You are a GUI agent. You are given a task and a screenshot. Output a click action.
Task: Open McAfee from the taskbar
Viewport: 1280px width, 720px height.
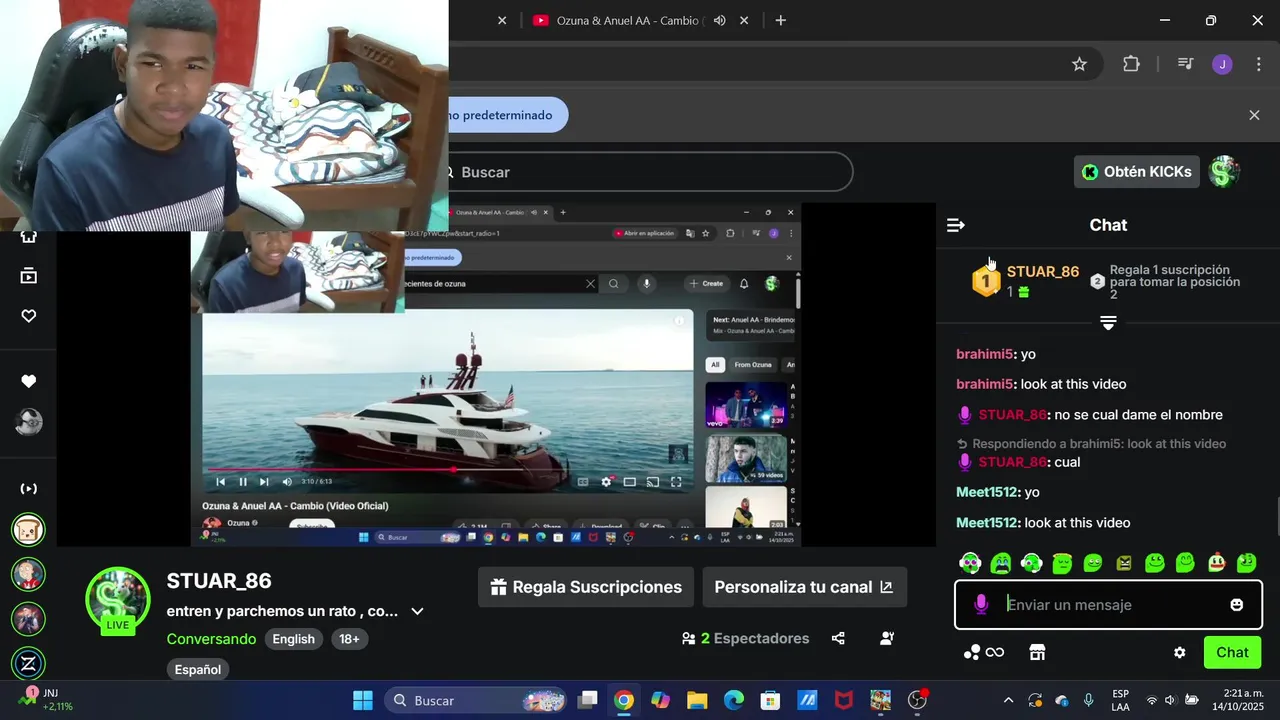coord(844,700)
